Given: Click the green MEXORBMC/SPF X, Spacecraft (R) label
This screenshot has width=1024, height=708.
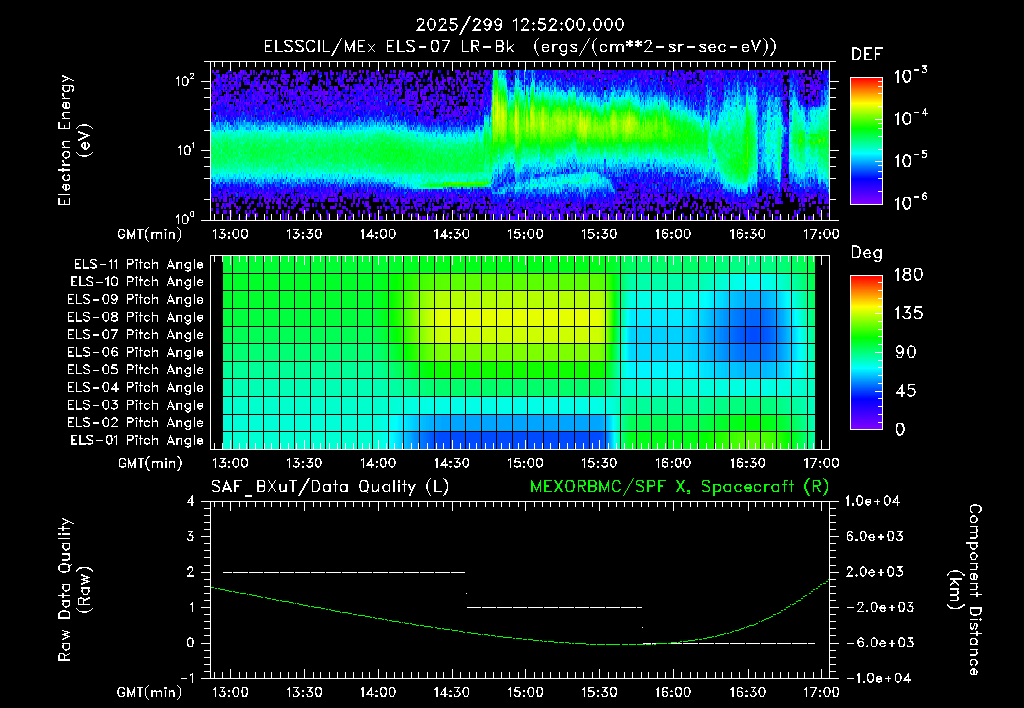Looking at the screenshot, I should point(679,487).
